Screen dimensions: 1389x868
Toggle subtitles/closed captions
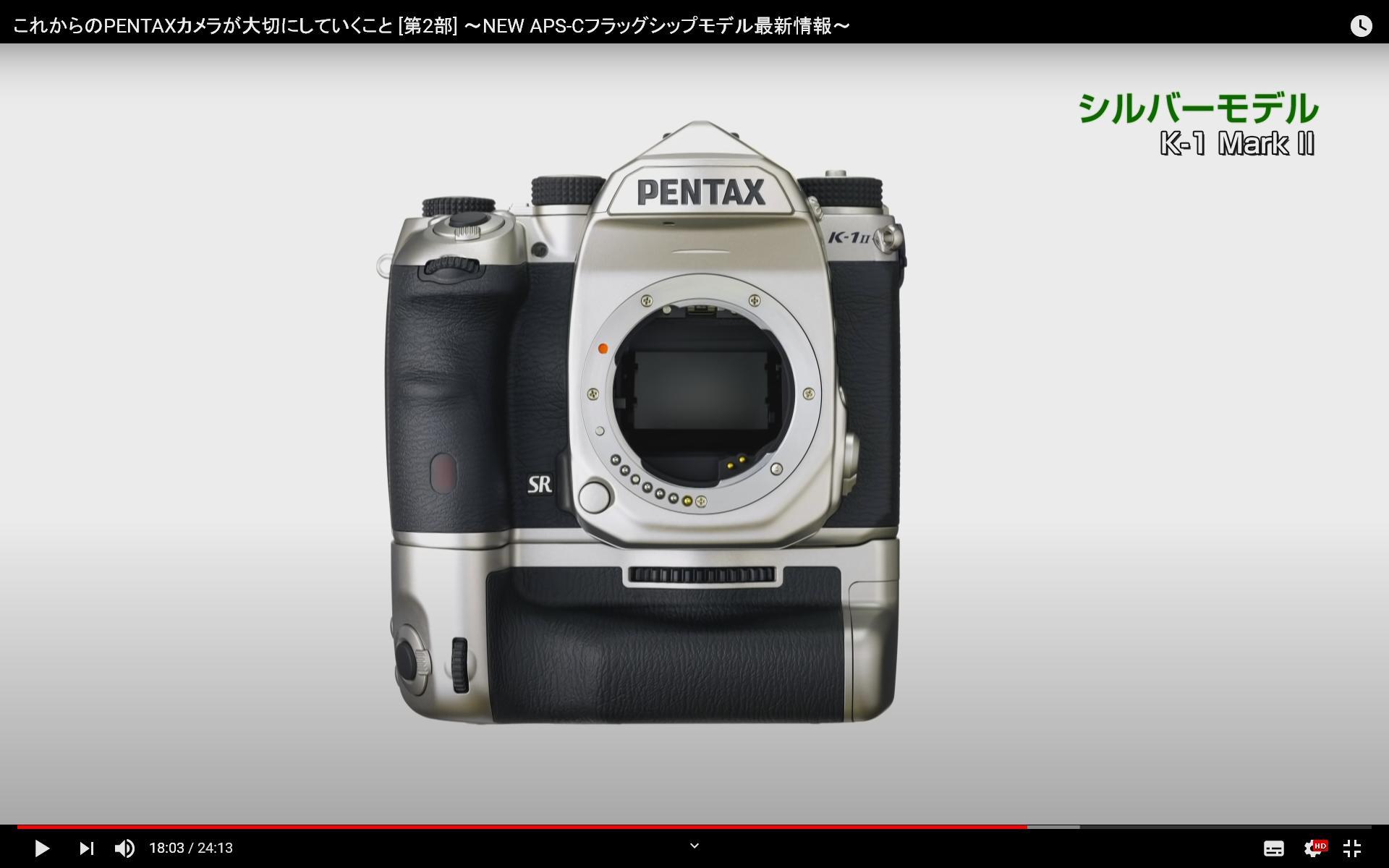(1273, 848)
